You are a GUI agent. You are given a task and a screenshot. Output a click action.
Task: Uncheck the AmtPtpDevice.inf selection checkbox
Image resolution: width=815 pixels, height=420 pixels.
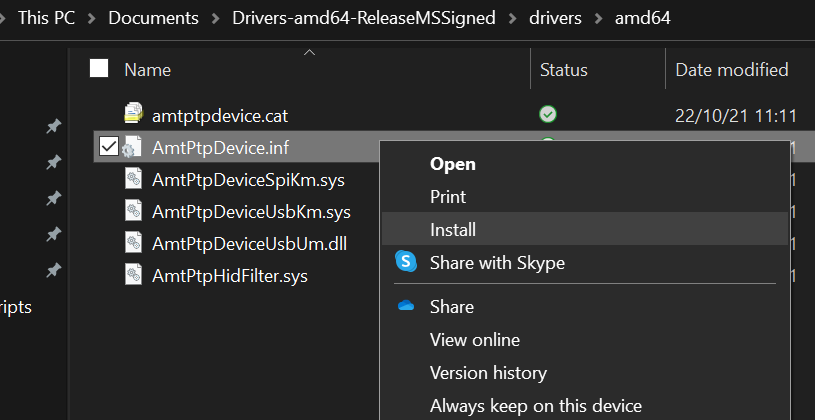(x=109, y=147)
